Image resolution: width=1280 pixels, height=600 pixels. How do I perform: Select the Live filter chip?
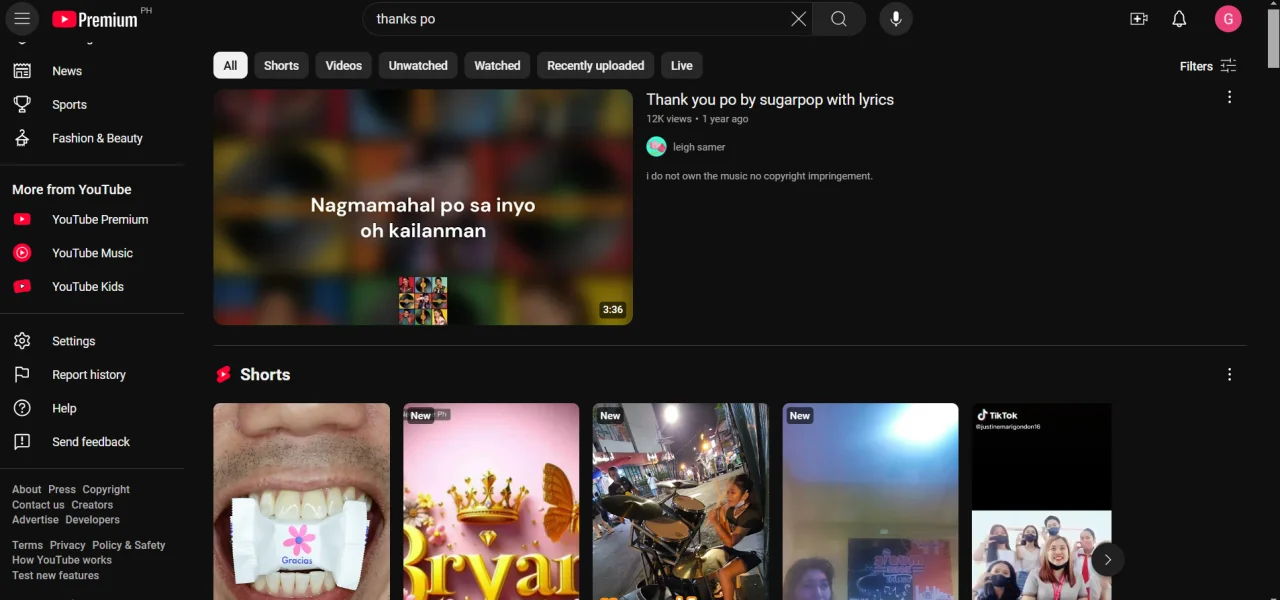click(x=682, y=66)
